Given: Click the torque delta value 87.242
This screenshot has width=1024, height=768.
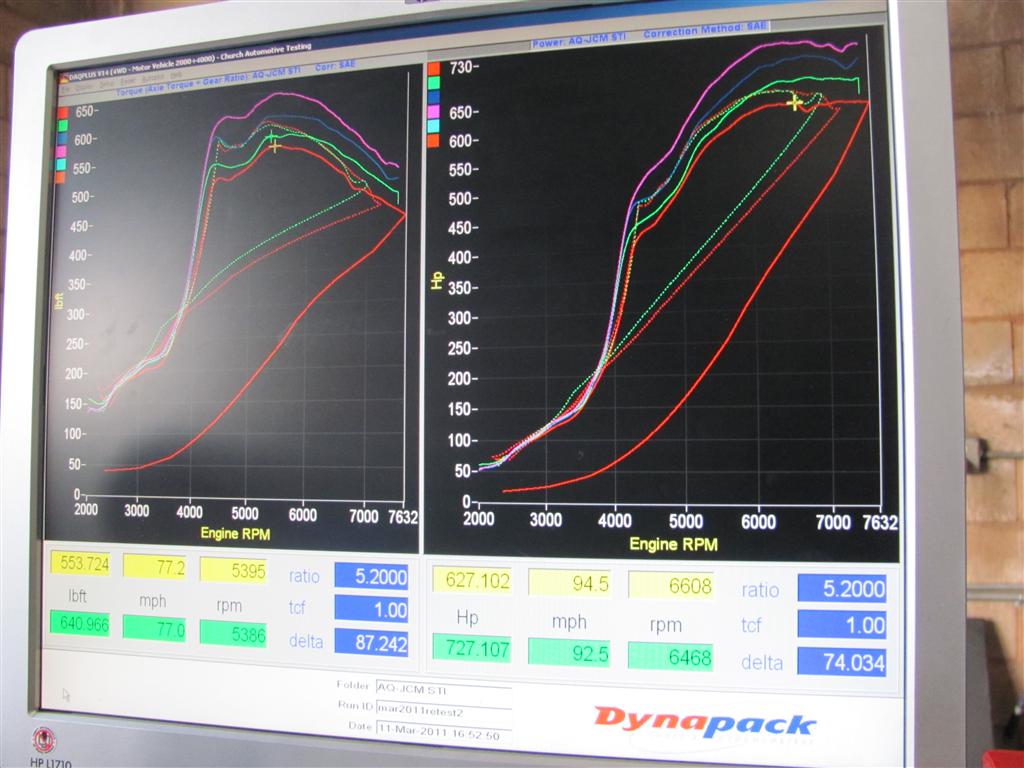Looking at the screenshot, I should pos(371,643).
